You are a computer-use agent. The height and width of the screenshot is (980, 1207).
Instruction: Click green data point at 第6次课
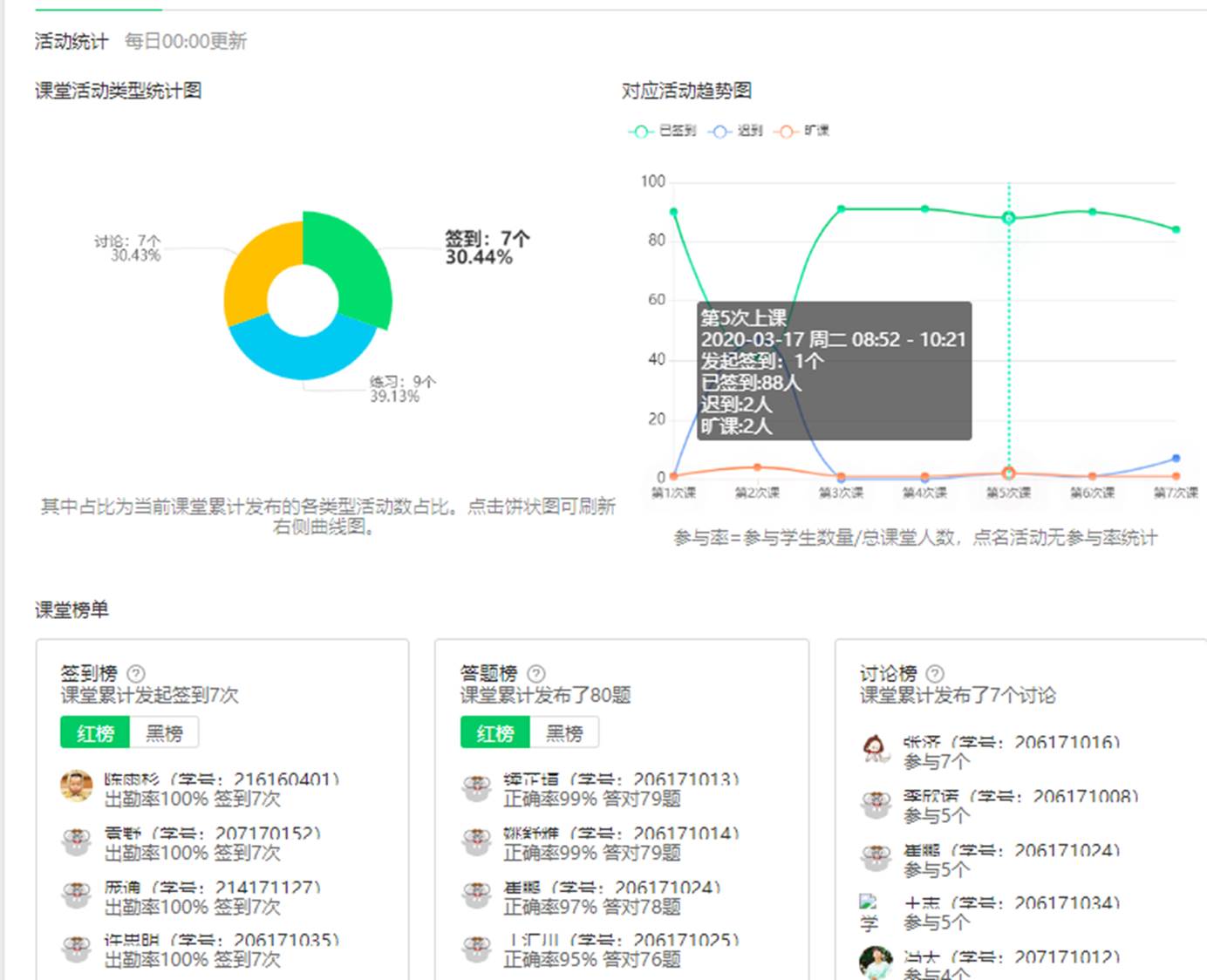[1092, 212]
